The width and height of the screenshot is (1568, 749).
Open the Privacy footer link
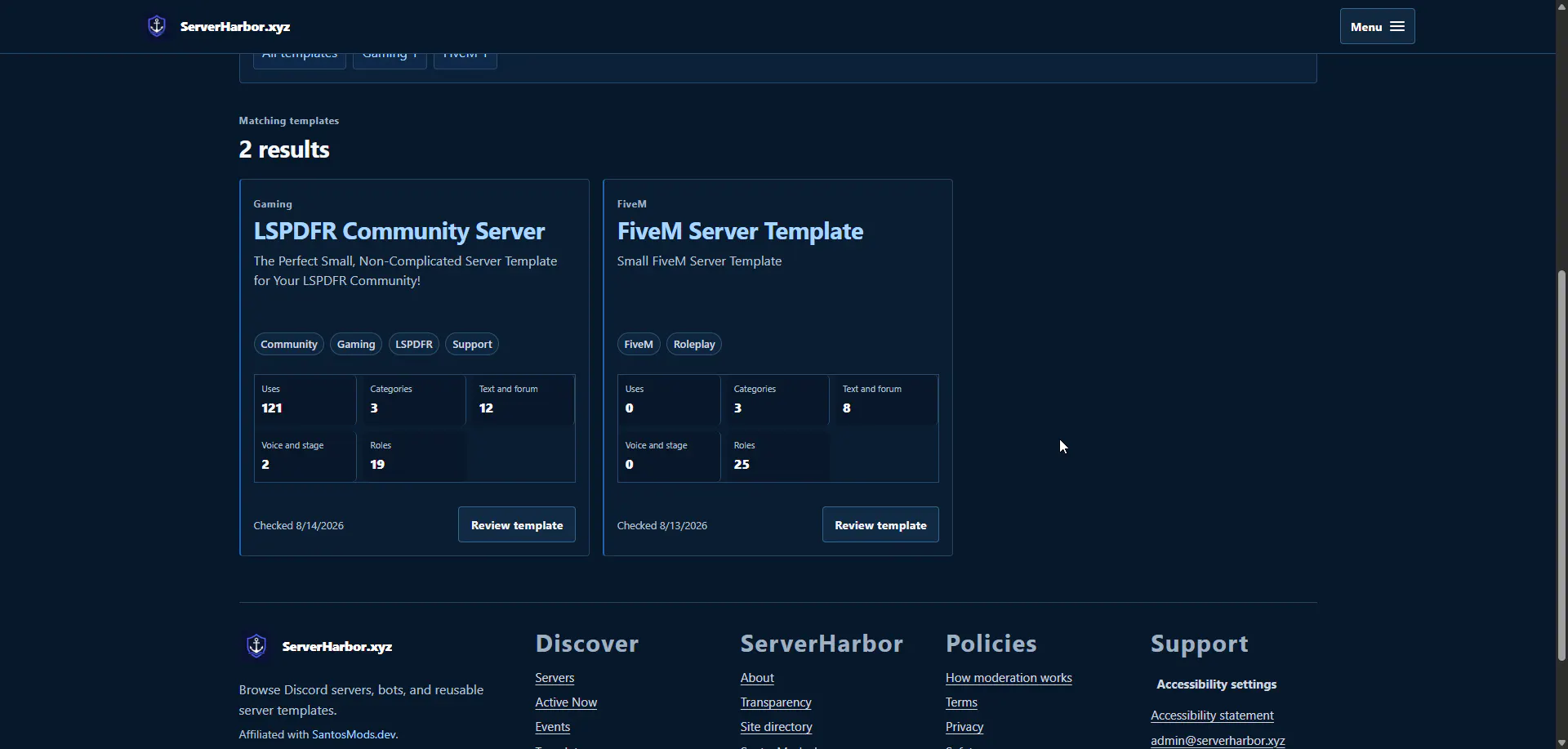click(x=964, y=727)
